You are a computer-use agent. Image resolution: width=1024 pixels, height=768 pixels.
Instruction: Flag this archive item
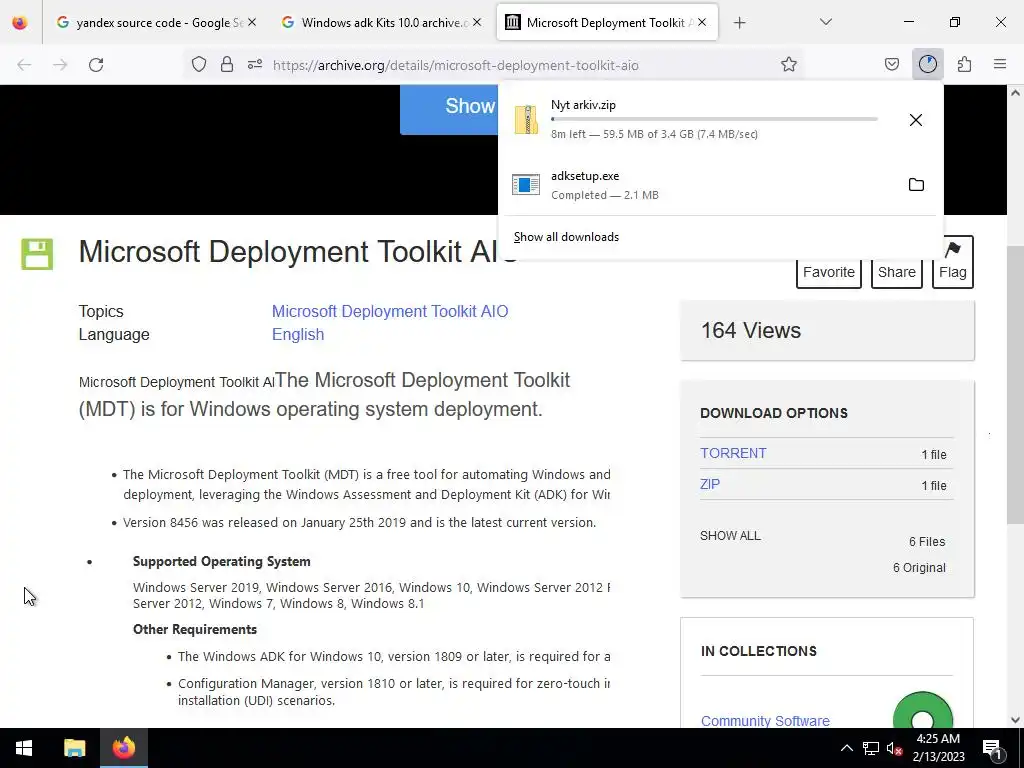tap(953, 263)
